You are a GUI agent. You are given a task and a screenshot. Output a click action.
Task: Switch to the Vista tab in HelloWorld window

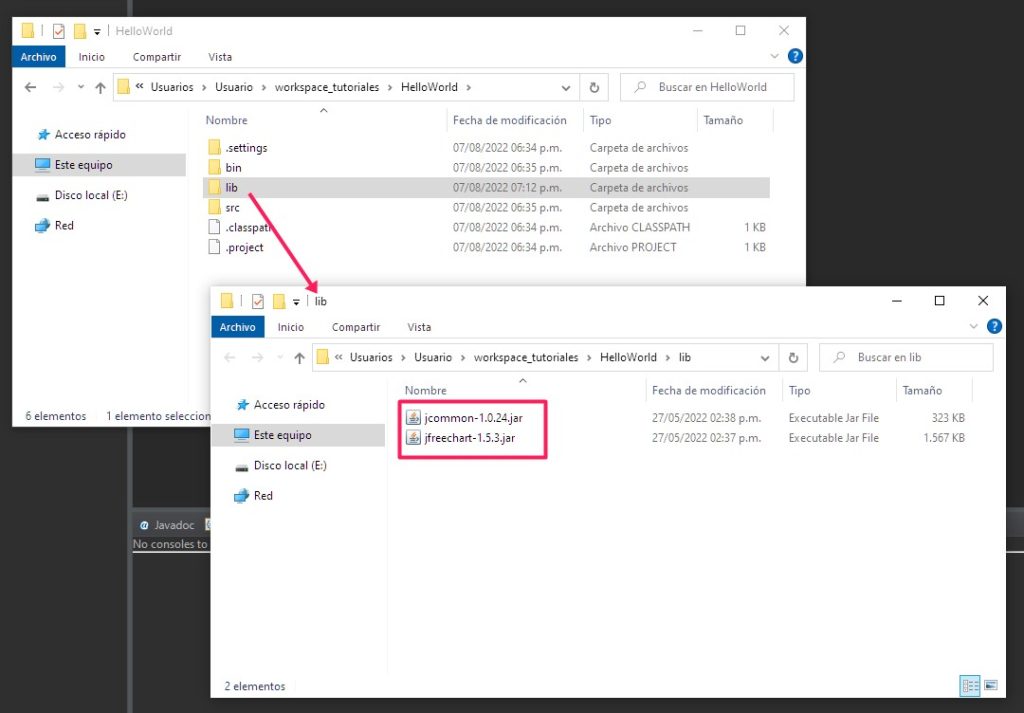pyautogui.click(x=220, y=57)
